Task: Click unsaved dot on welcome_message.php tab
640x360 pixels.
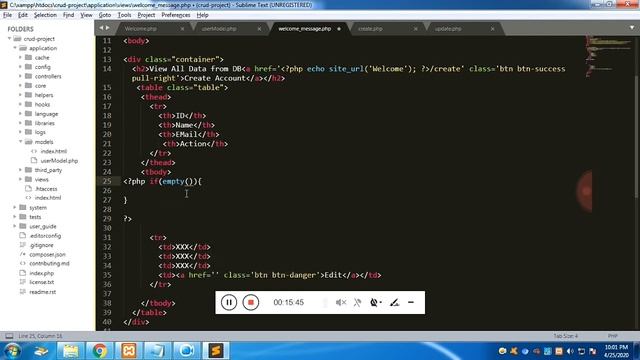Action: click(x=339, y=29)
